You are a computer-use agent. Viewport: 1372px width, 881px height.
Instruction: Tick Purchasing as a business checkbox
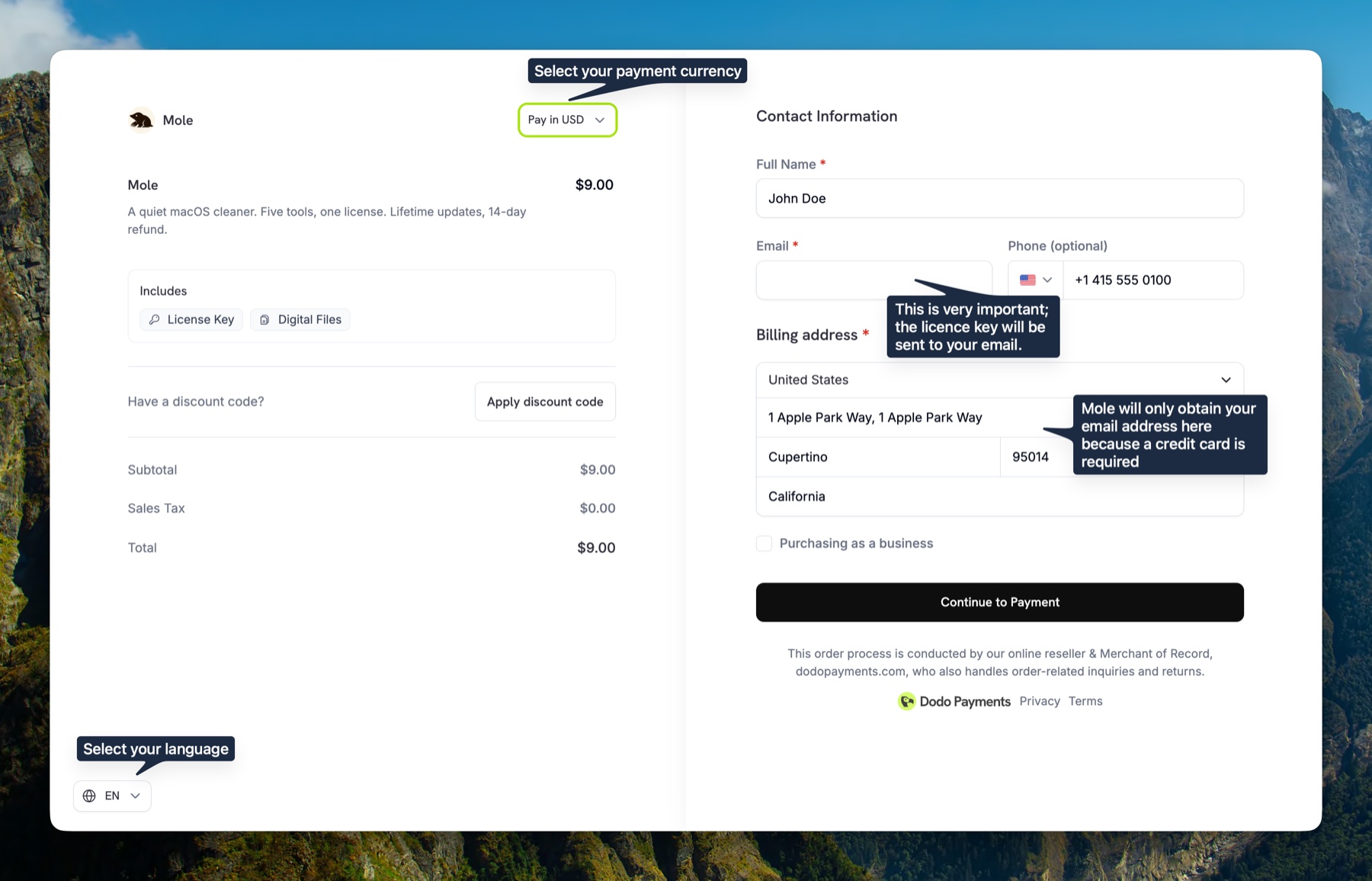[764, 543]
